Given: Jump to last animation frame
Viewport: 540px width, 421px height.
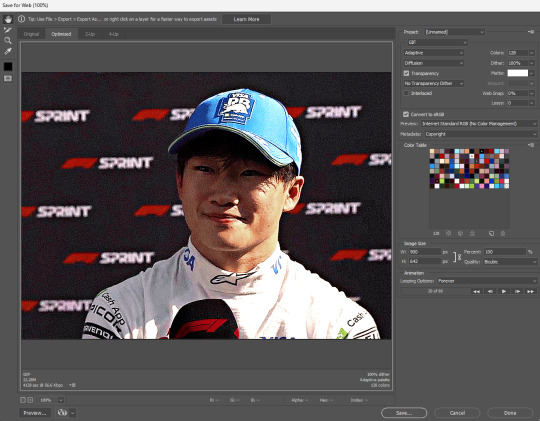Looking at the screenshot, I should click(x=531, y=291).
